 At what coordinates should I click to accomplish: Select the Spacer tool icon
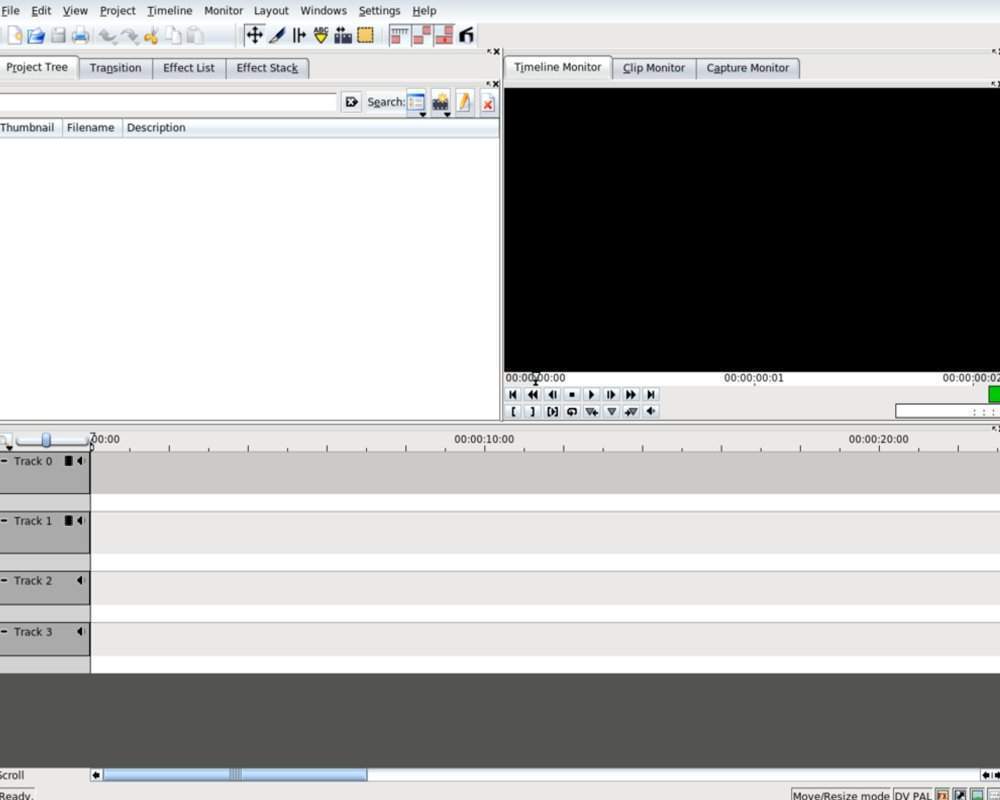coord(299,36)
